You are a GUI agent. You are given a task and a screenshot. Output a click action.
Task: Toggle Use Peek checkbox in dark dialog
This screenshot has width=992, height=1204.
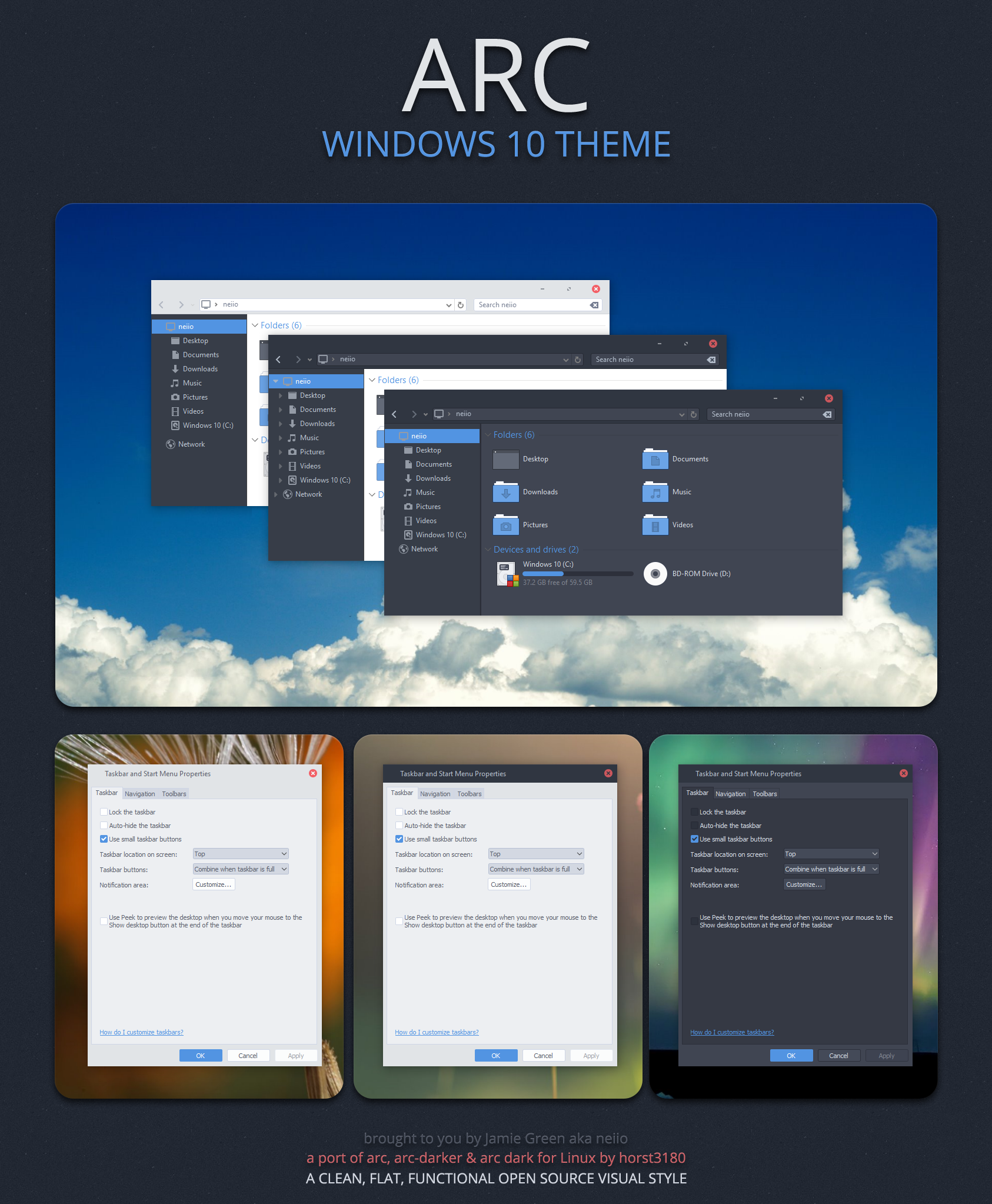point(694,921)
